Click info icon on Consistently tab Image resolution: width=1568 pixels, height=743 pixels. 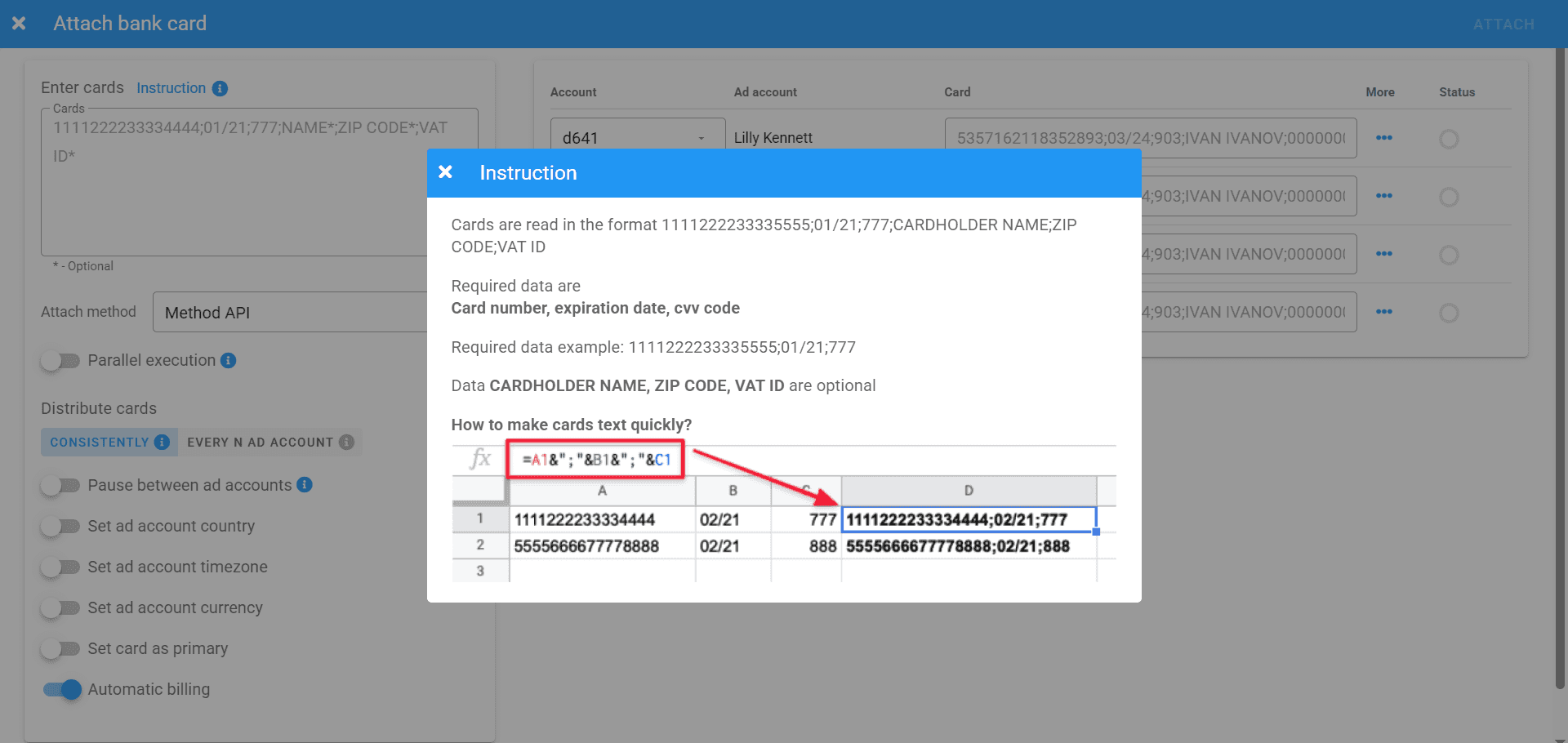tap(163, 442)
